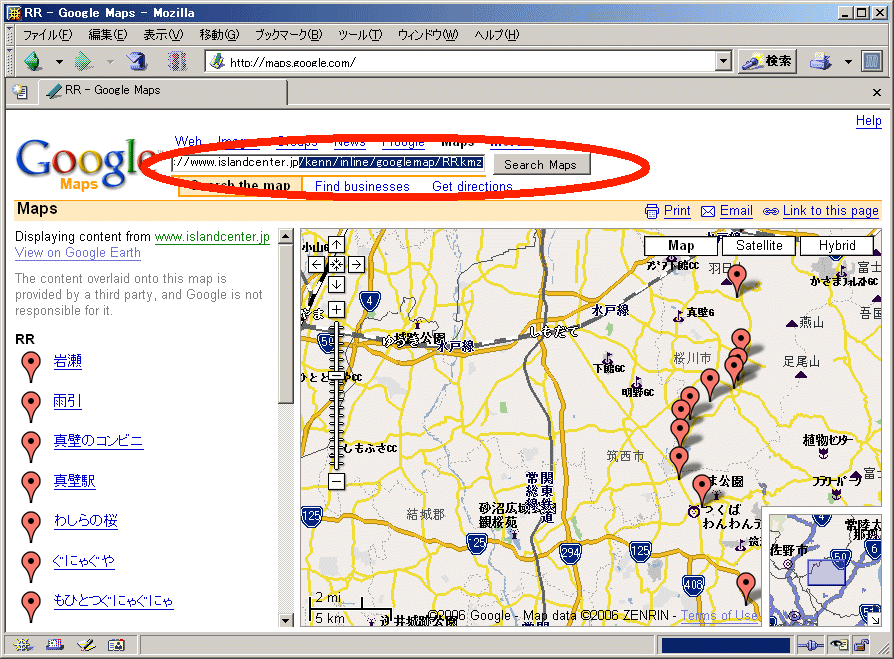The width and height of the screenshot is (894, 659).
Task: Open the 雨引 placemark link
Action: (67, 401)
